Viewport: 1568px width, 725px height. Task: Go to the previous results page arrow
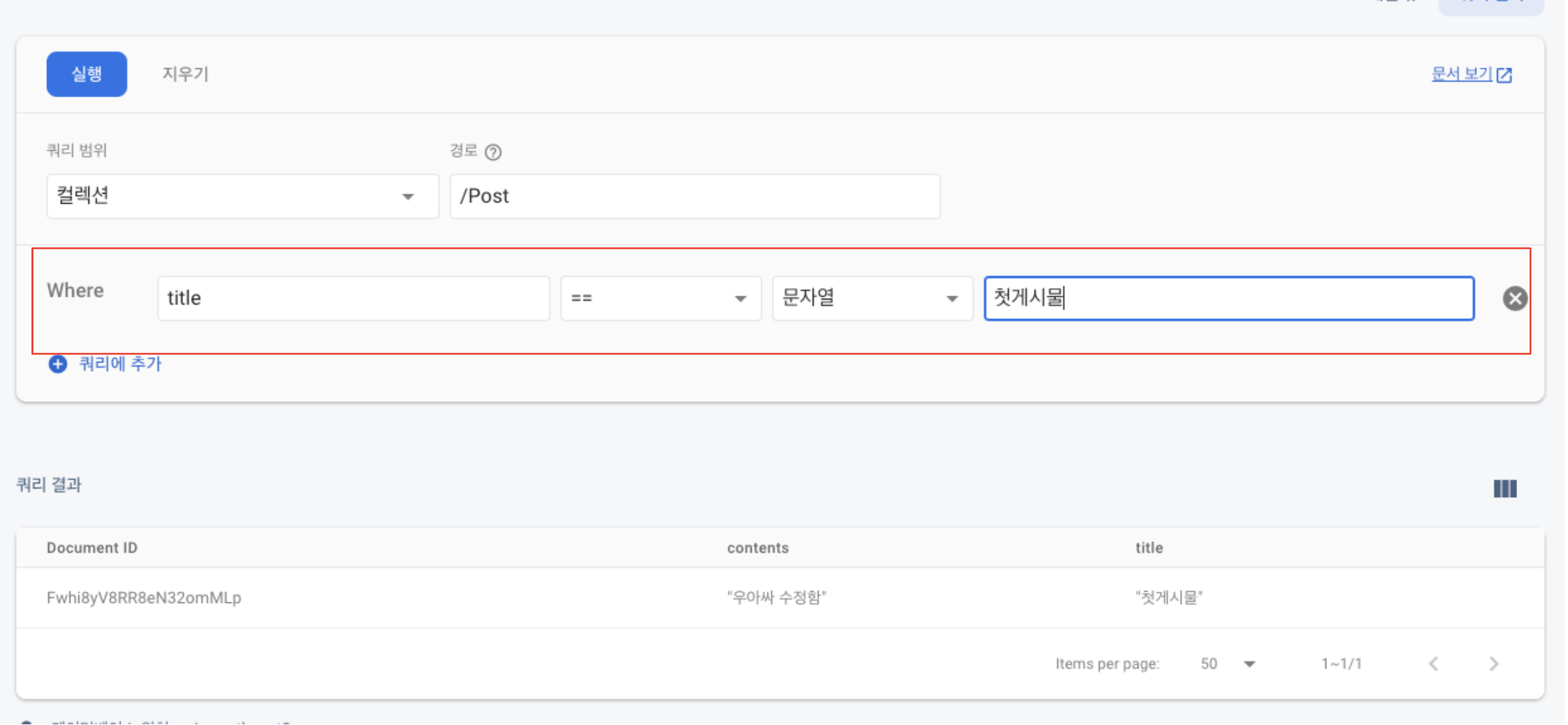[x=1433, y=664]
